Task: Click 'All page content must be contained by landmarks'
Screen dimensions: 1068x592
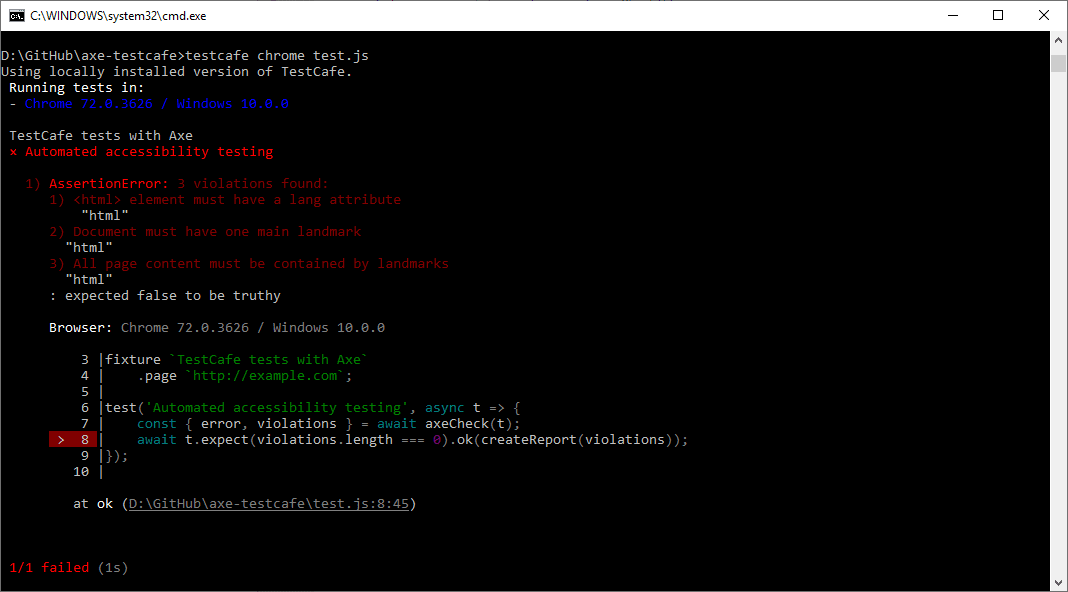Action: coord(261,264)
